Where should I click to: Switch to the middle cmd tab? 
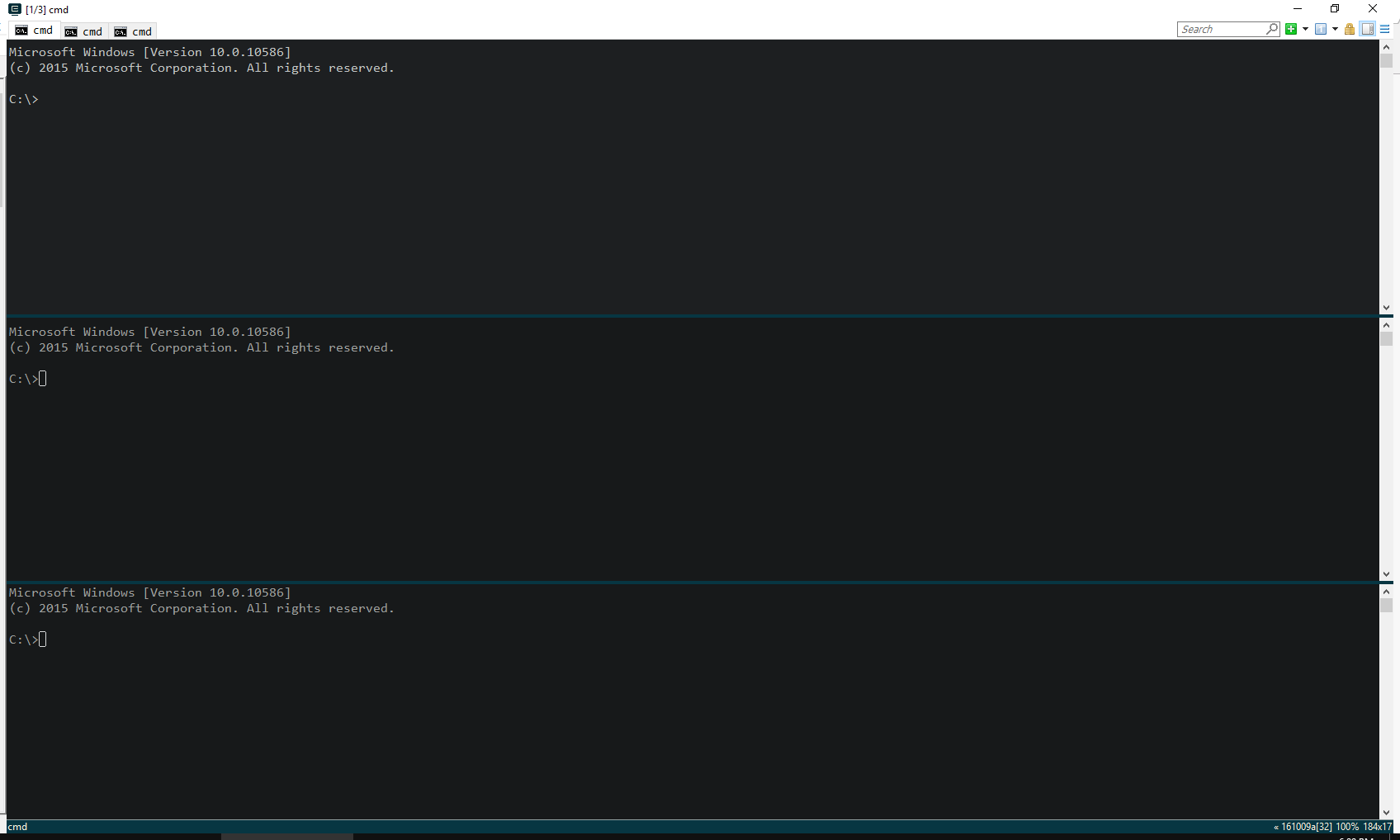click(83, 31)
